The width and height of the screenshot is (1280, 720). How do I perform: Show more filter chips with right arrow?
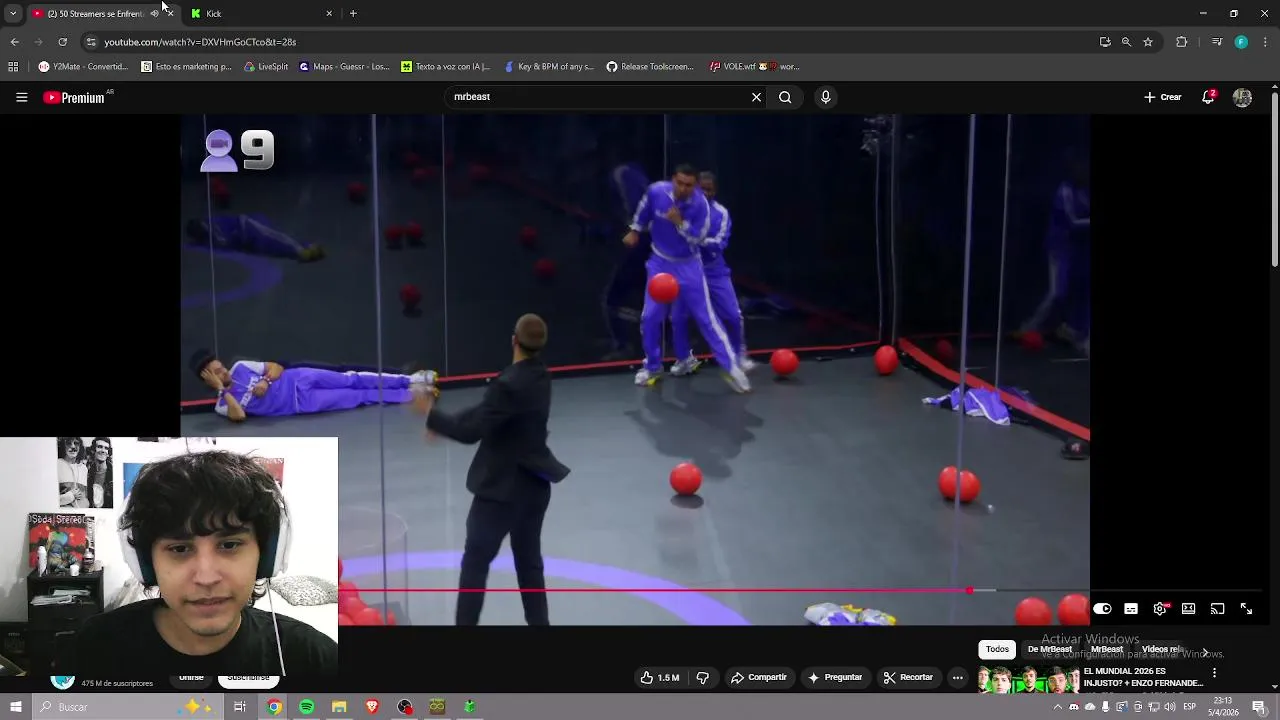[x=1204, y=652]
